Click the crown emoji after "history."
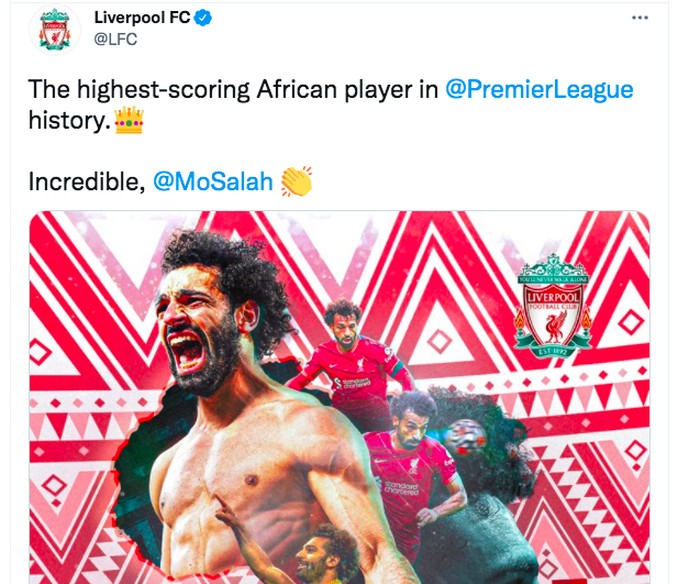 (130, 122)
